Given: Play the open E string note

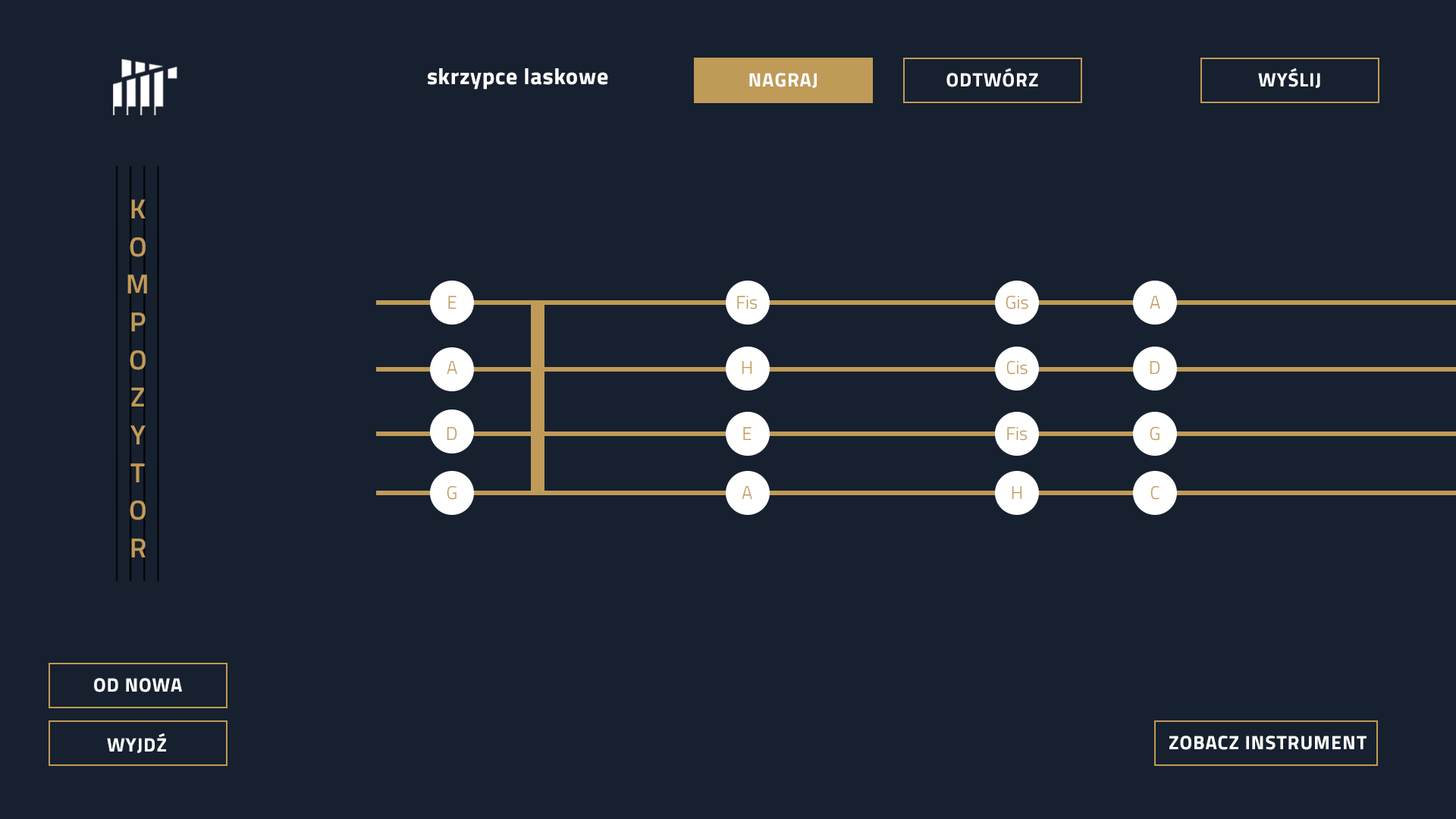Looking at the screenshot, I should (452, 303).
